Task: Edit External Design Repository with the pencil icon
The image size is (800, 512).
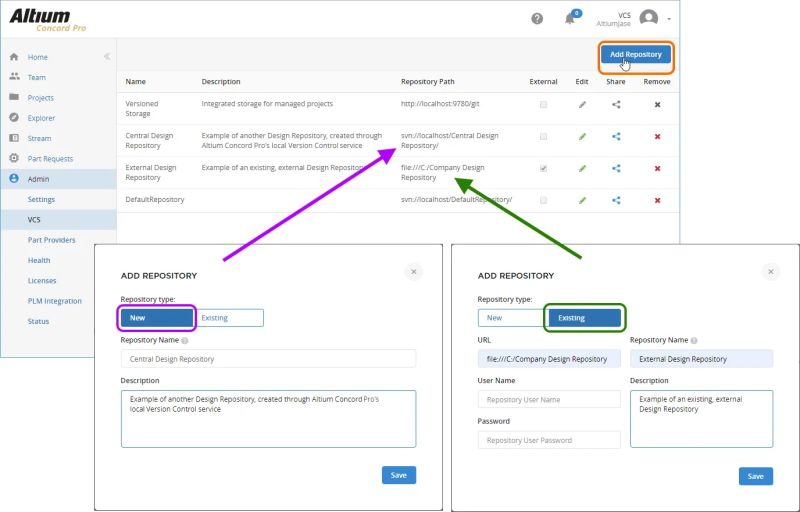Action: point(582,168)
